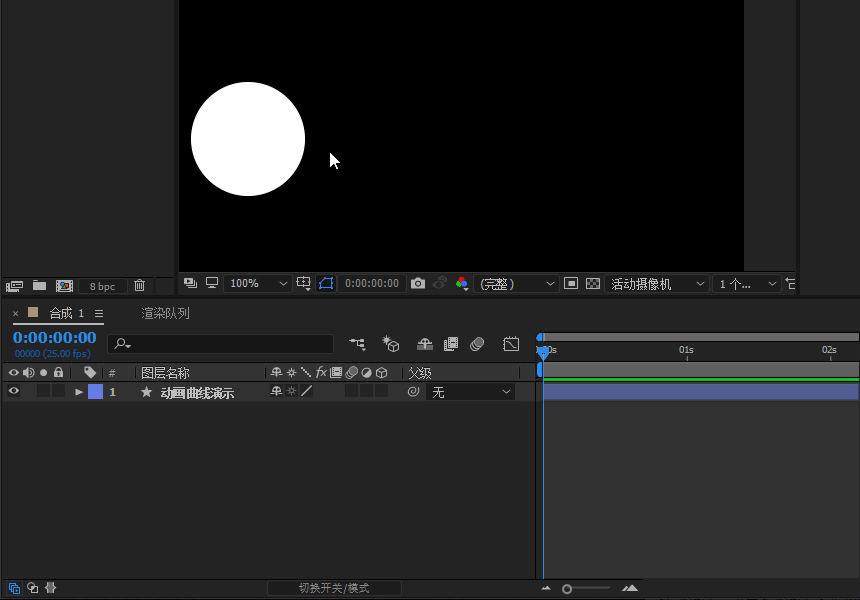
Task: Click the fx effects column header icon
Action: (x=321, y=372)
